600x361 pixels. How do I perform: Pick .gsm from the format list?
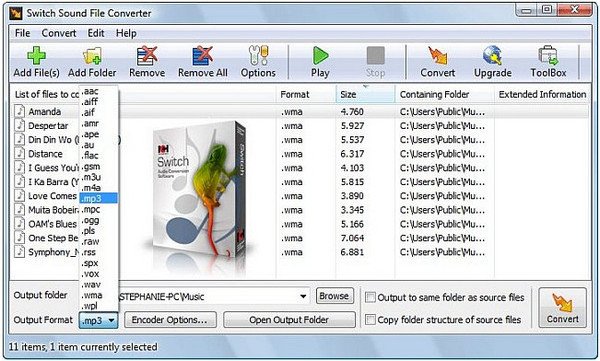pyautogui.click(x=99, y=166)
